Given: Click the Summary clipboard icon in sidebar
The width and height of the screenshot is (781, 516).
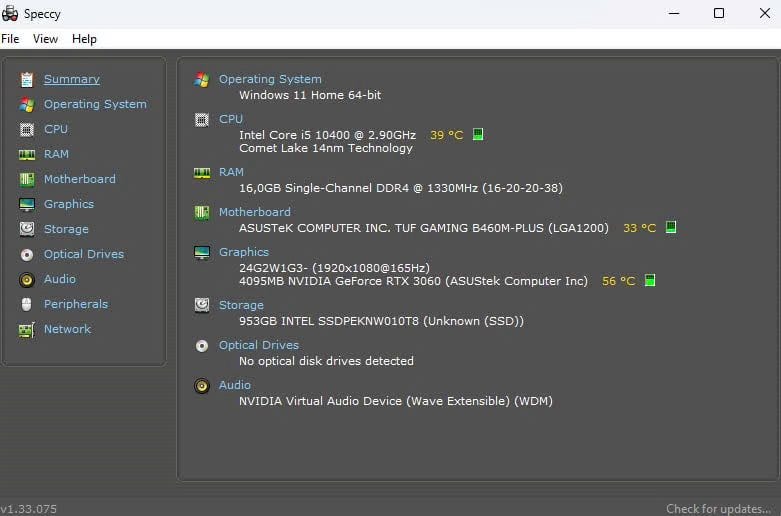Looking at the screenshot, I should point(27,80).
